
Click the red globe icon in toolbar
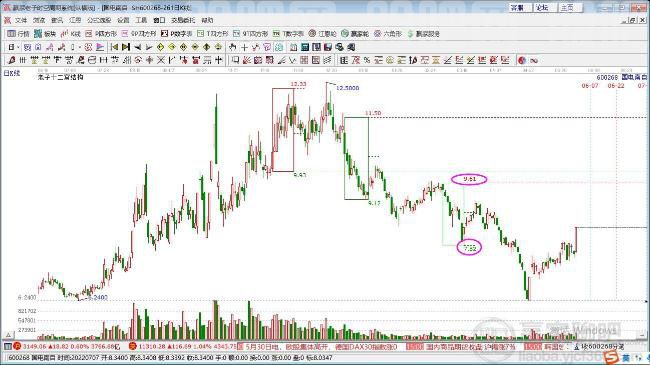click(522, 61)
